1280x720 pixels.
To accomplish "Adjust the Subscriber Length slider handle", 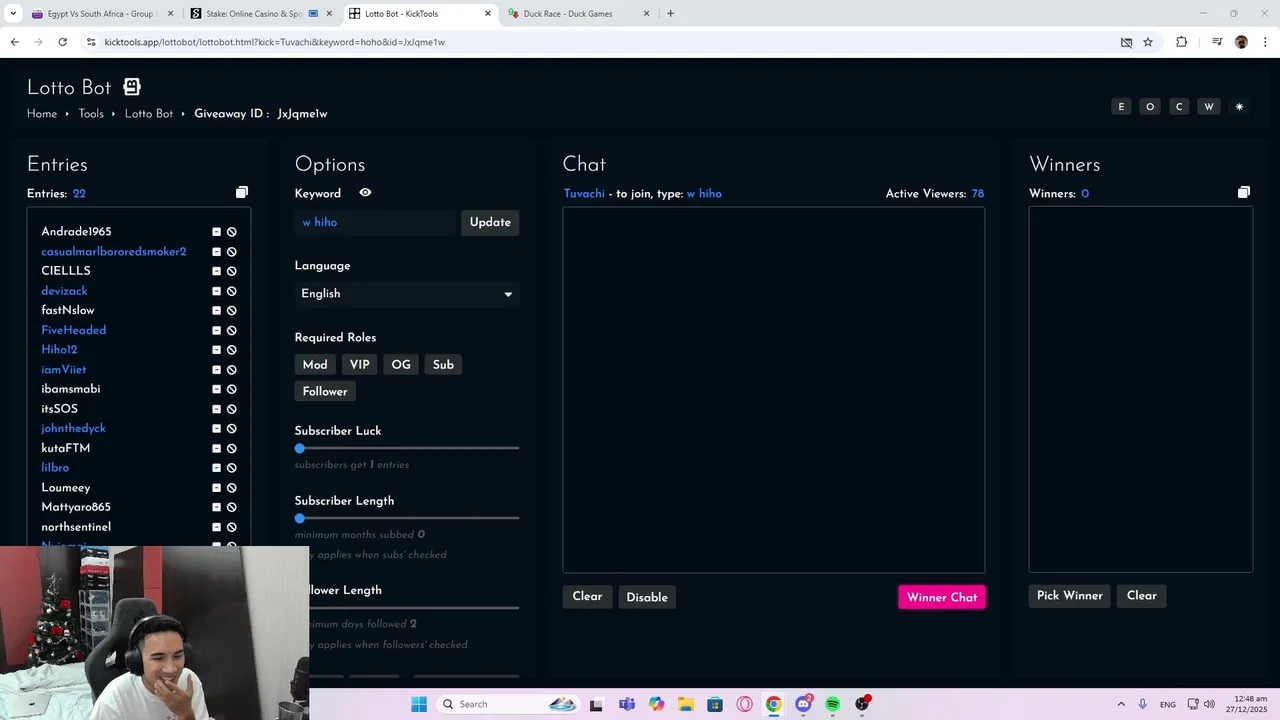I will click(x=300, y=518).
